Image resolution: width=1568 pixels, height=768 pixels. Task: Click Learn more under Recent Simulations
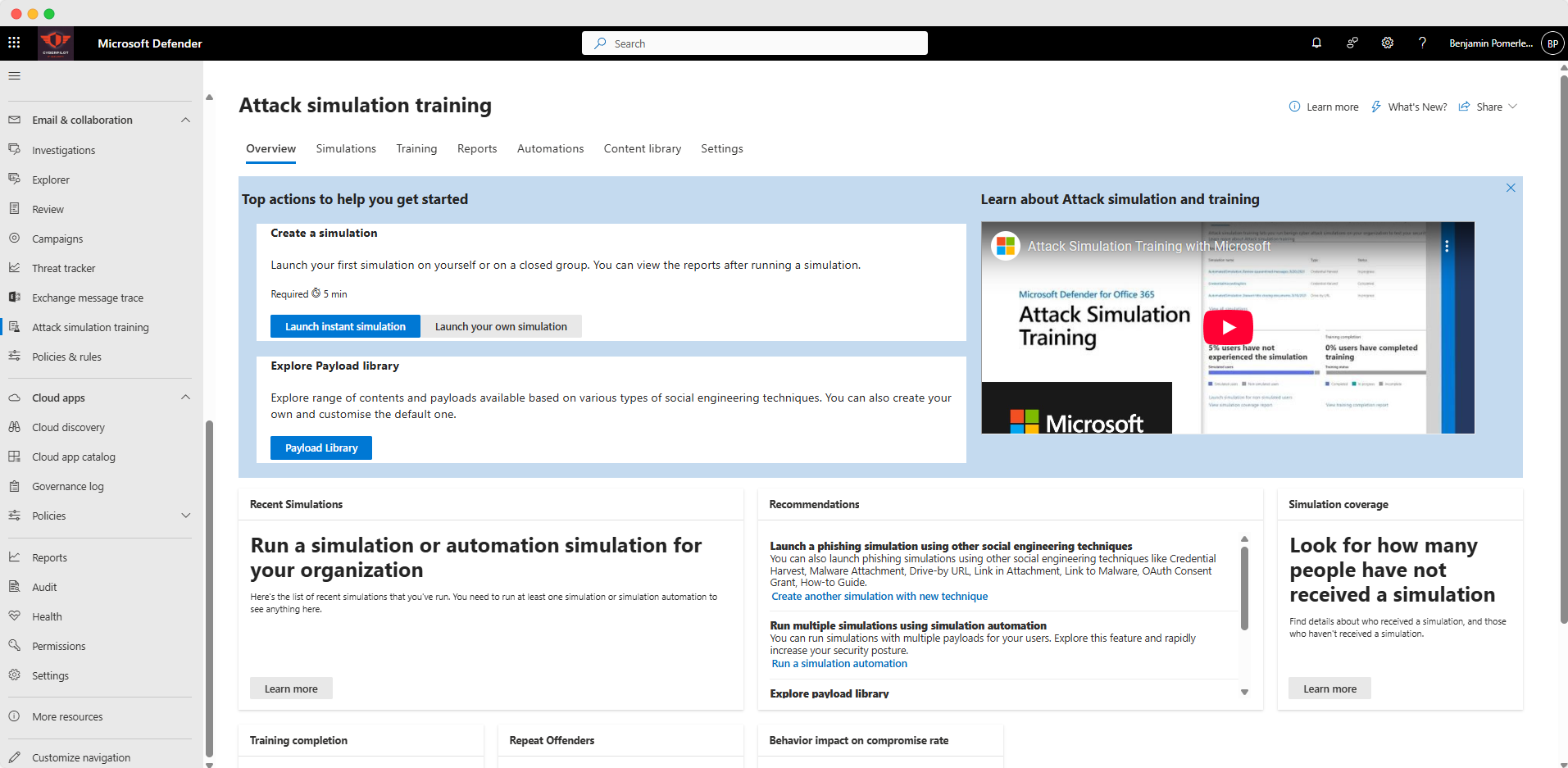pyautogui.click(x=291, y=688)
